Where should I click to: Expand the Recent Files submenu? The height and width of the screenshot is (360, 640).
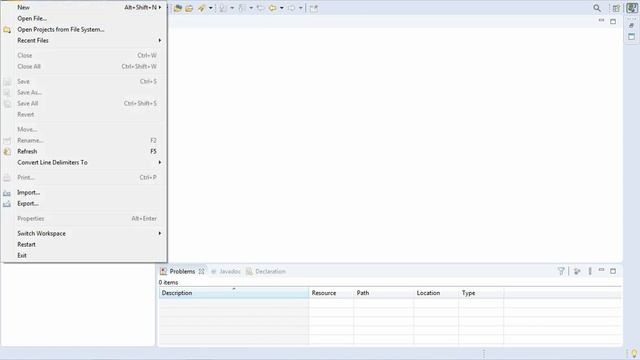click(83, 40)
